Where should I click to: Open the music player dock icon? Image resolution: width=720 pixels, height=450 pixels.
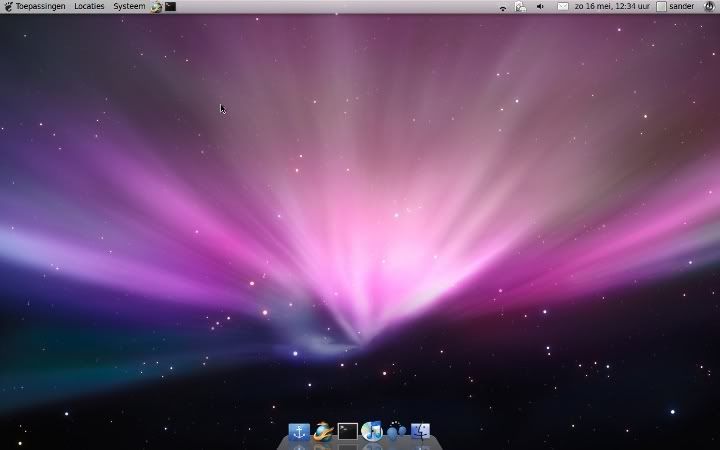click(x=372, y=431)
